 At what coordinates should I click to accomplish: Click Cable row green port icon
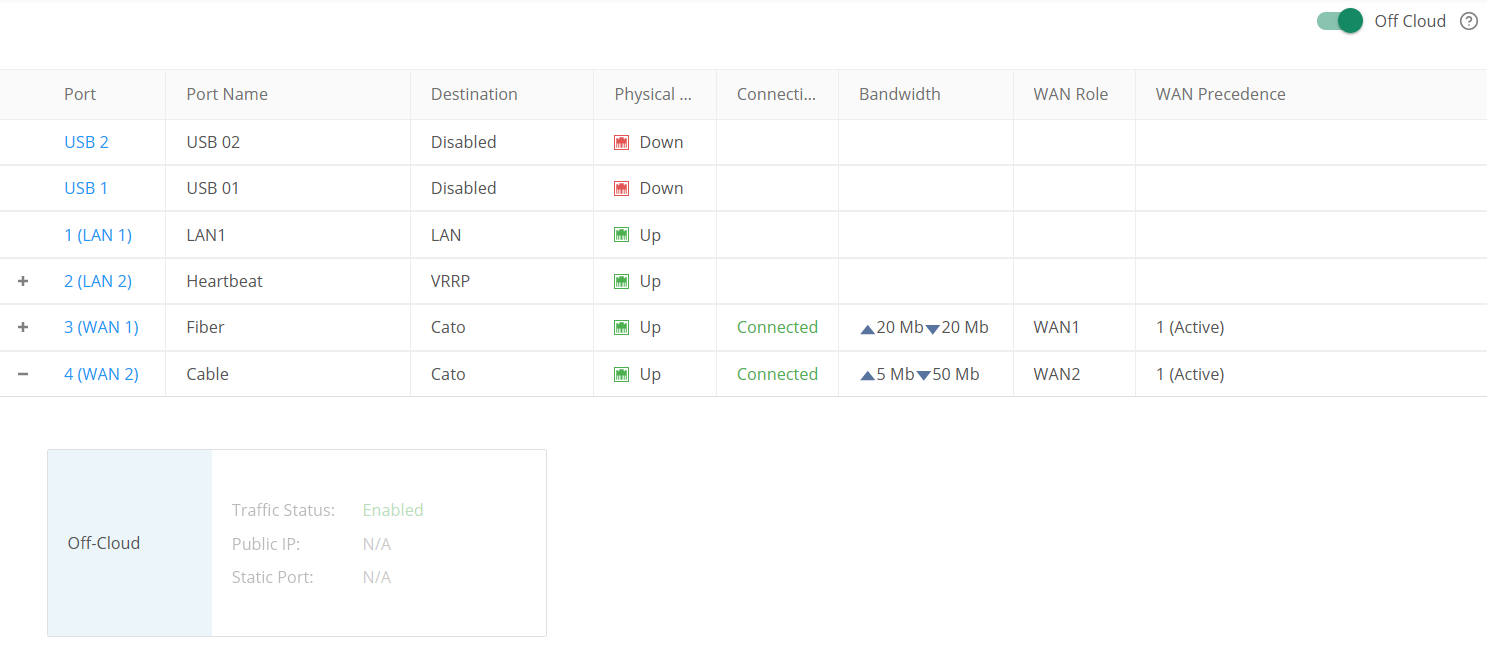(x=621, y=374)
